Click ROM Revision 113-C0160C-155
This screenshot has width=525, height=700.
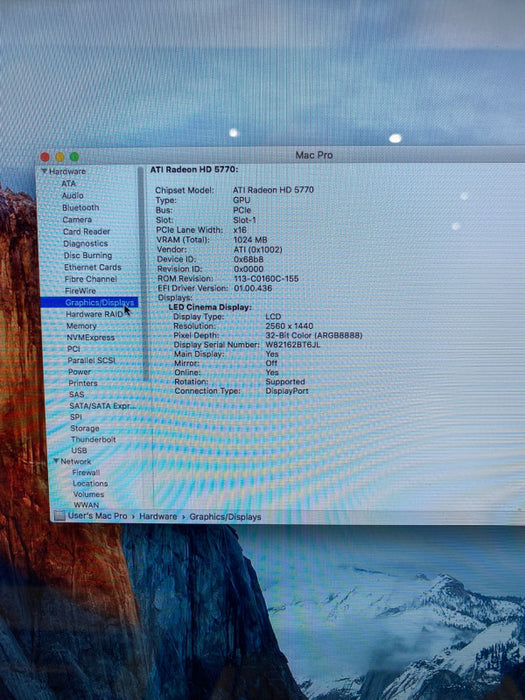(267, 279)
